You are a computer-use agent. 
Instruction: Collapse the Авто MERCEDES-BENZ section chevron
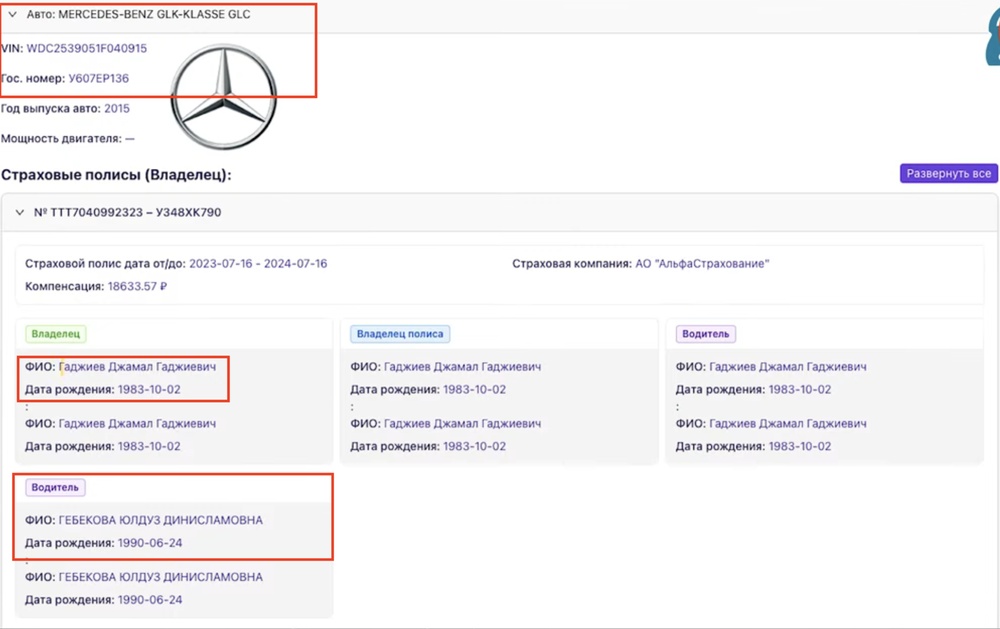point(12,15)
